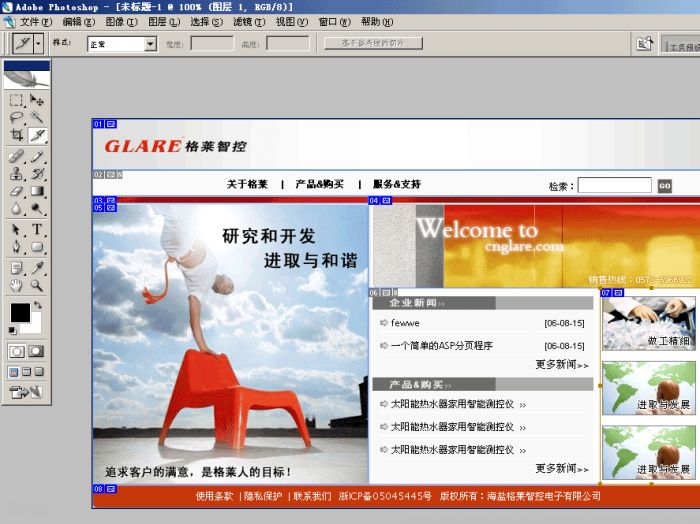Select the Slice tool in toolbox

click(x=37, y=135)
